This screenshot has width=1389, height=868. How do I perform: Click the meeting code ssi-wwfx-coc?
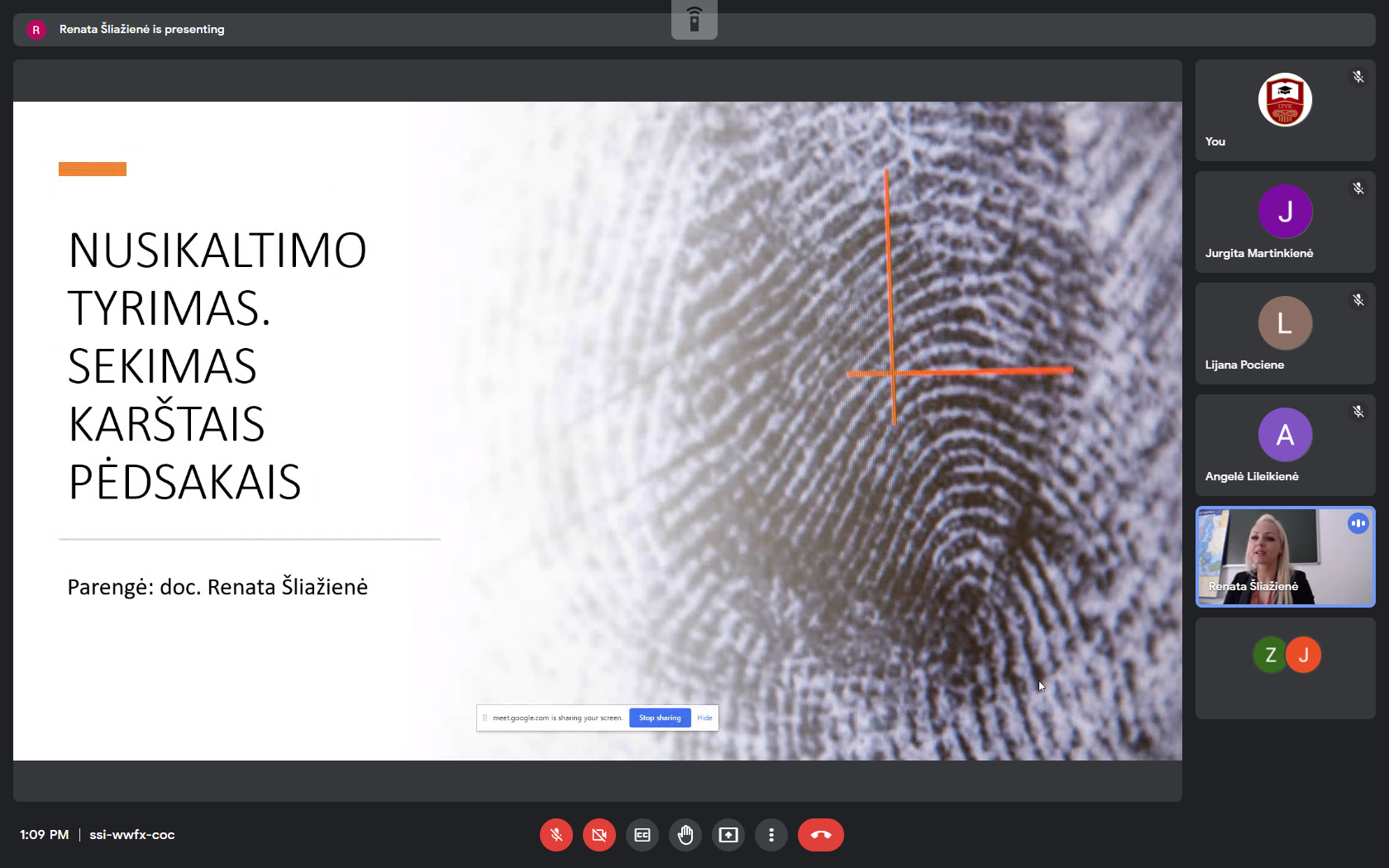(132, 835)
